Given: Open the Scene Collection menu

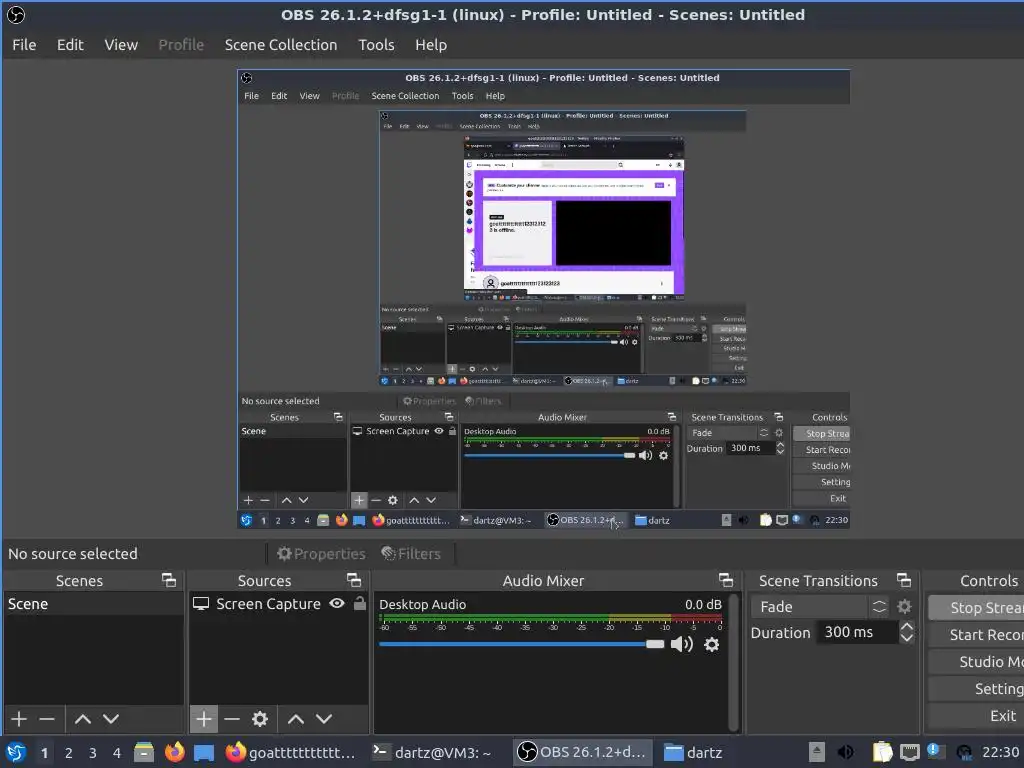Looking at the screenshot, I should tap(281, 44).
